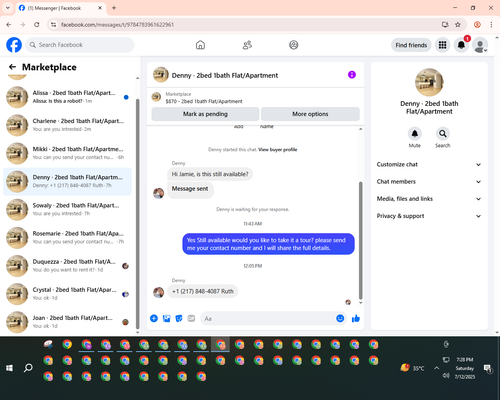The image size is (500, 400).
Task: Open the Windows Start menu
Action: click(x=9, y=368)
